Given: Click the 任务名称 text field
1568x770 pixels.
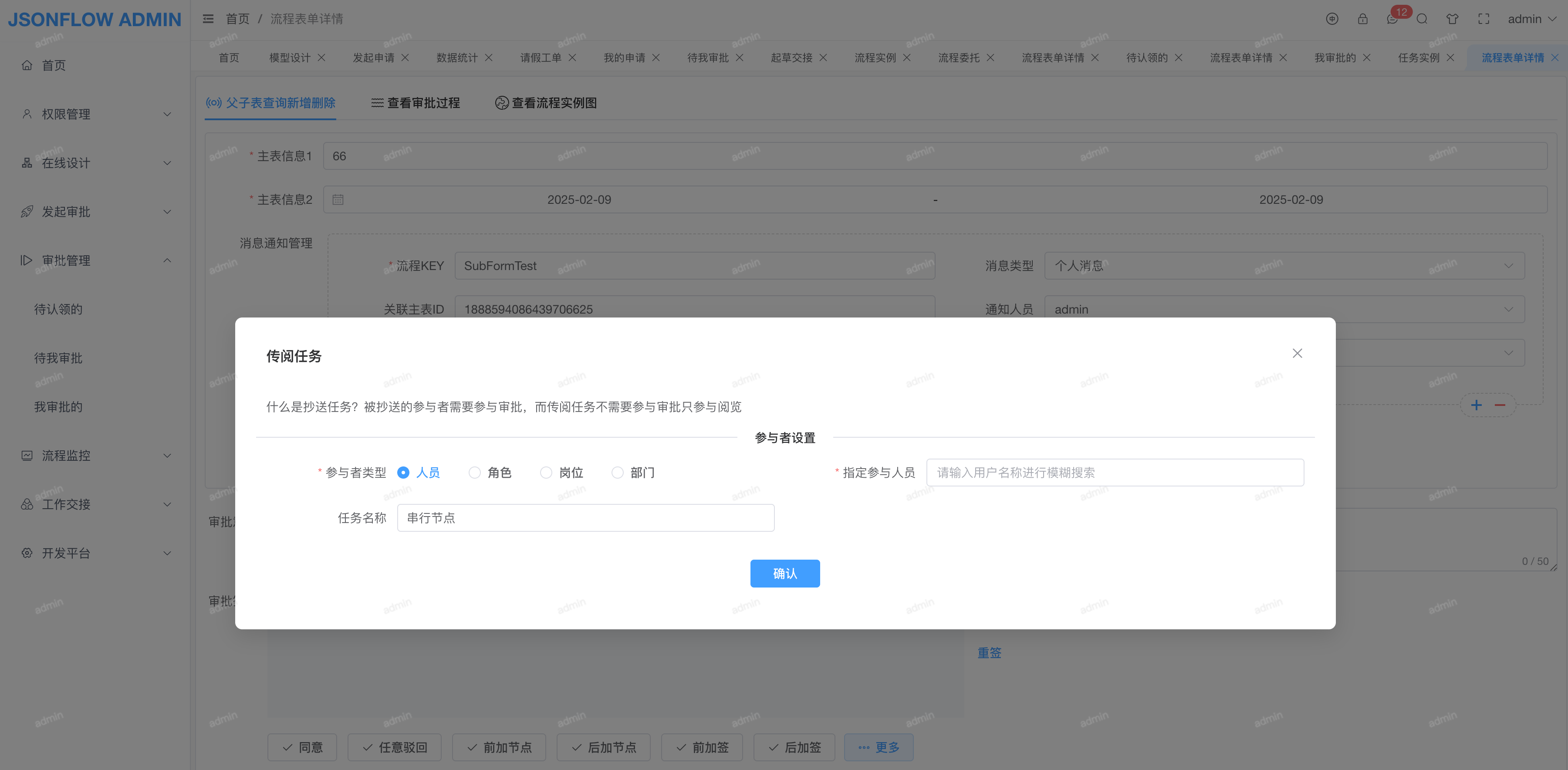Looking at the screenshot, I should pos(585,518).
